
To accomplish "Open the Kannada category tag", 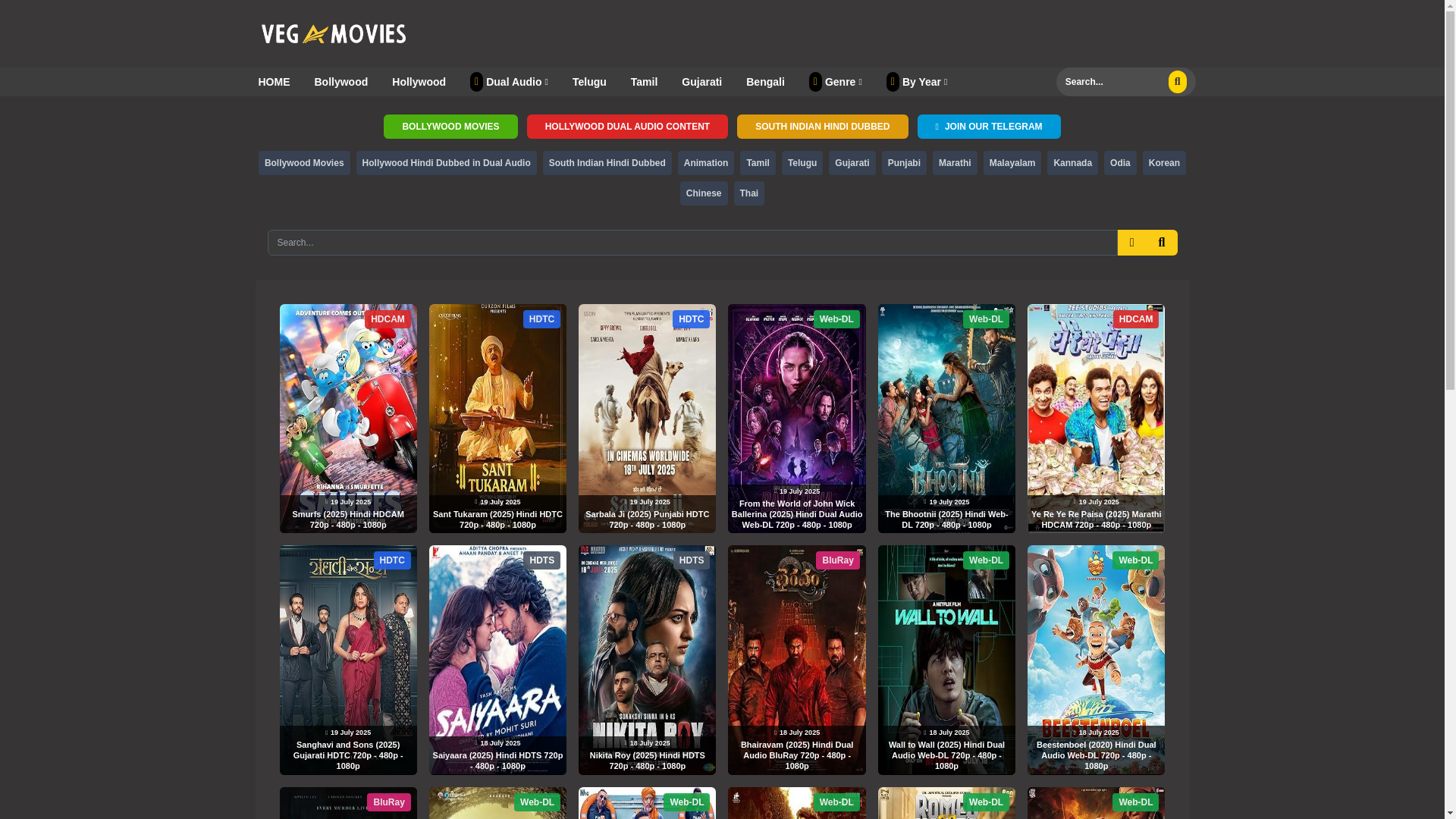I will click(x=1072, y=163).
